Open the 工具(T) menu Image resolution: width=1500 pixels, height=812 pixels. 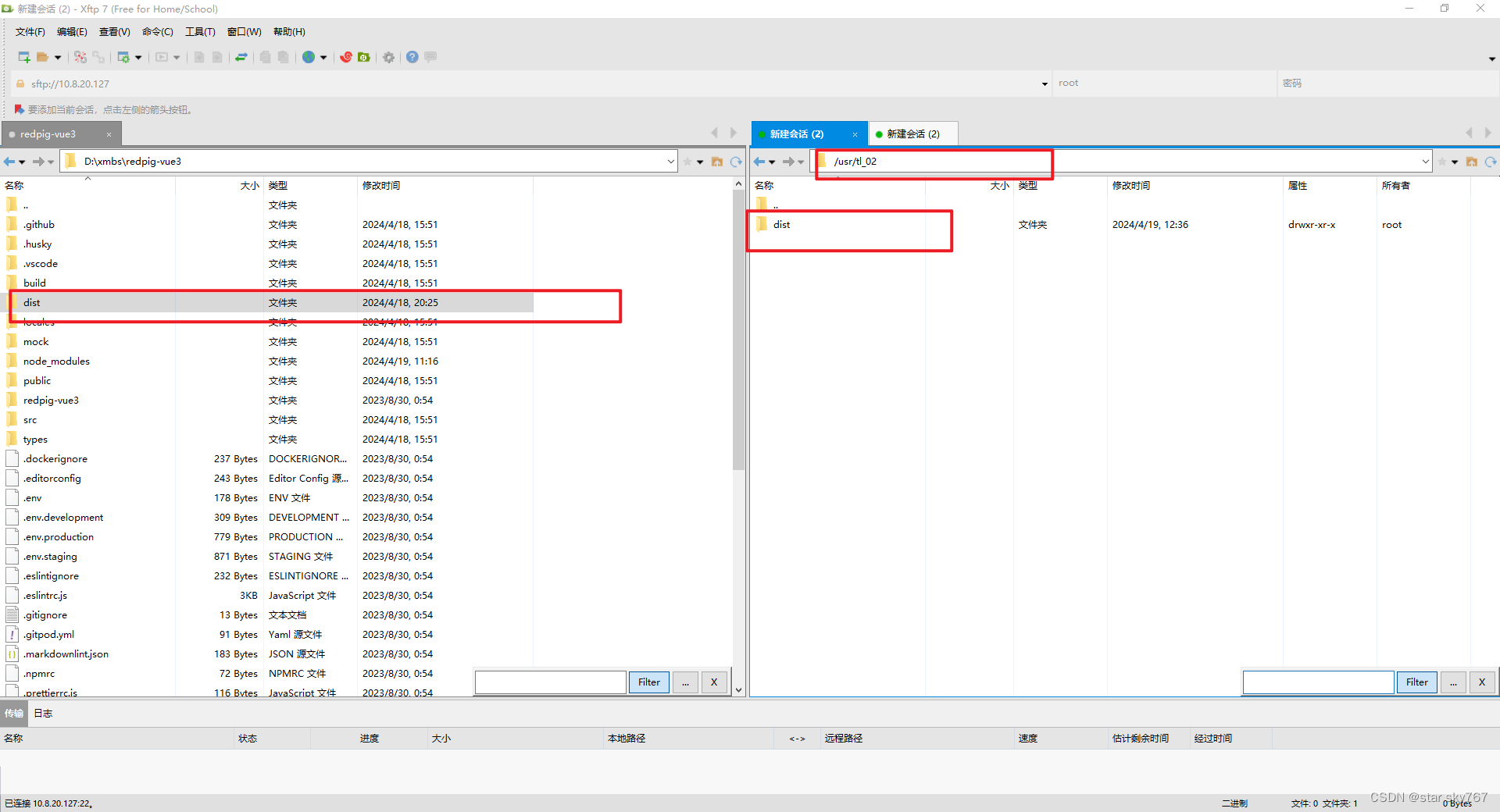click(x=200, y=32)
